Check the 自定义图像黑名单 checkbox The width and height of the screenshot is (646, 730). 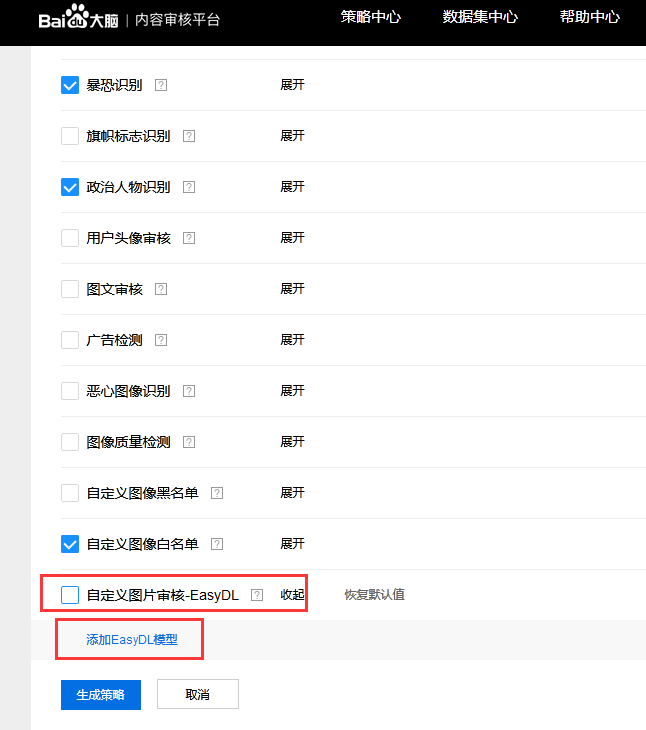(70, 493)
